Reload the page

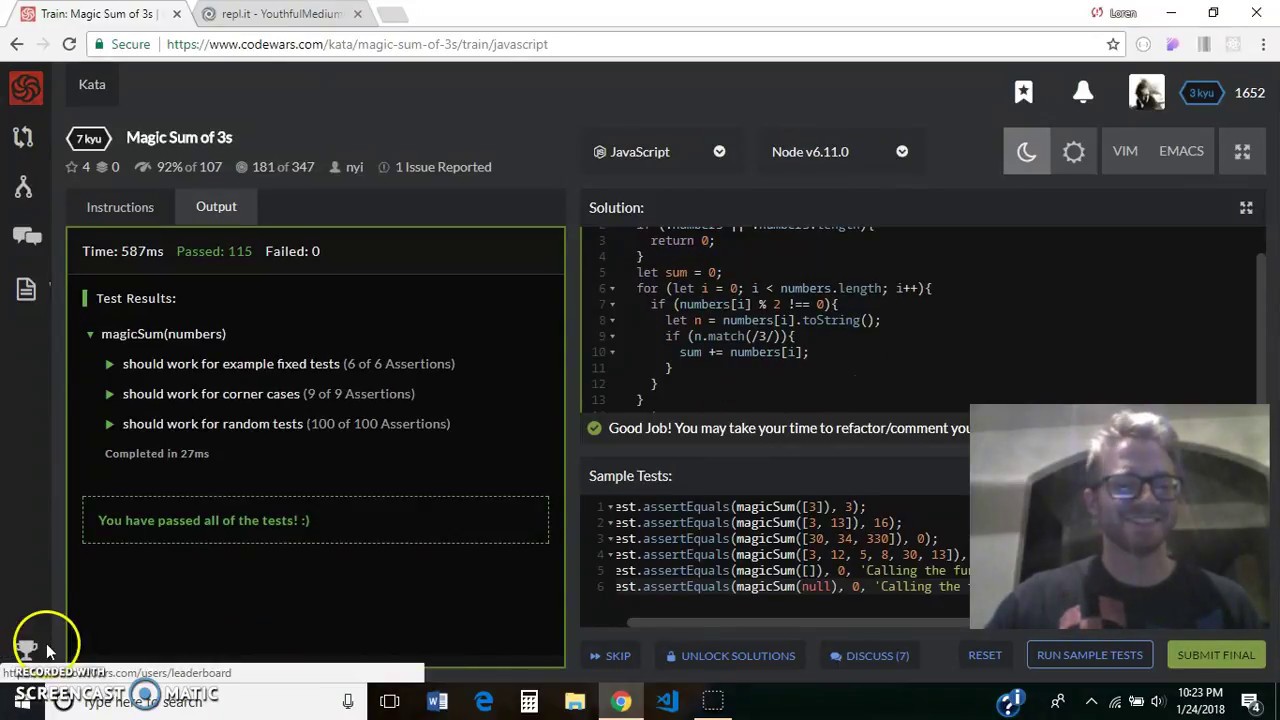(69, 44)
